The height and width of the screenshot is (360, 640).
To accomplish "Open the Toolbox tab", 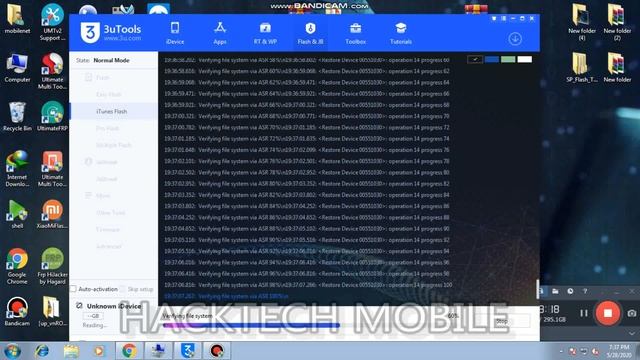I will pos(355,33).
